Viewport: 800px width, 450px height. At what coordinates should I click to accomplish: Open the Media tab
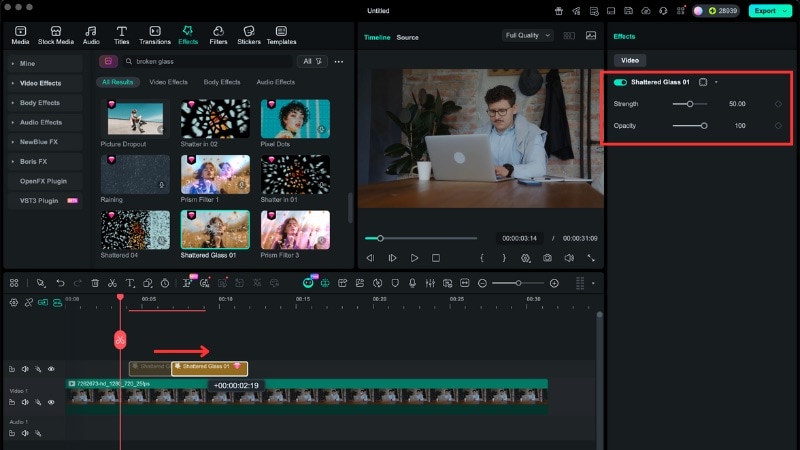tap(20, 35)
